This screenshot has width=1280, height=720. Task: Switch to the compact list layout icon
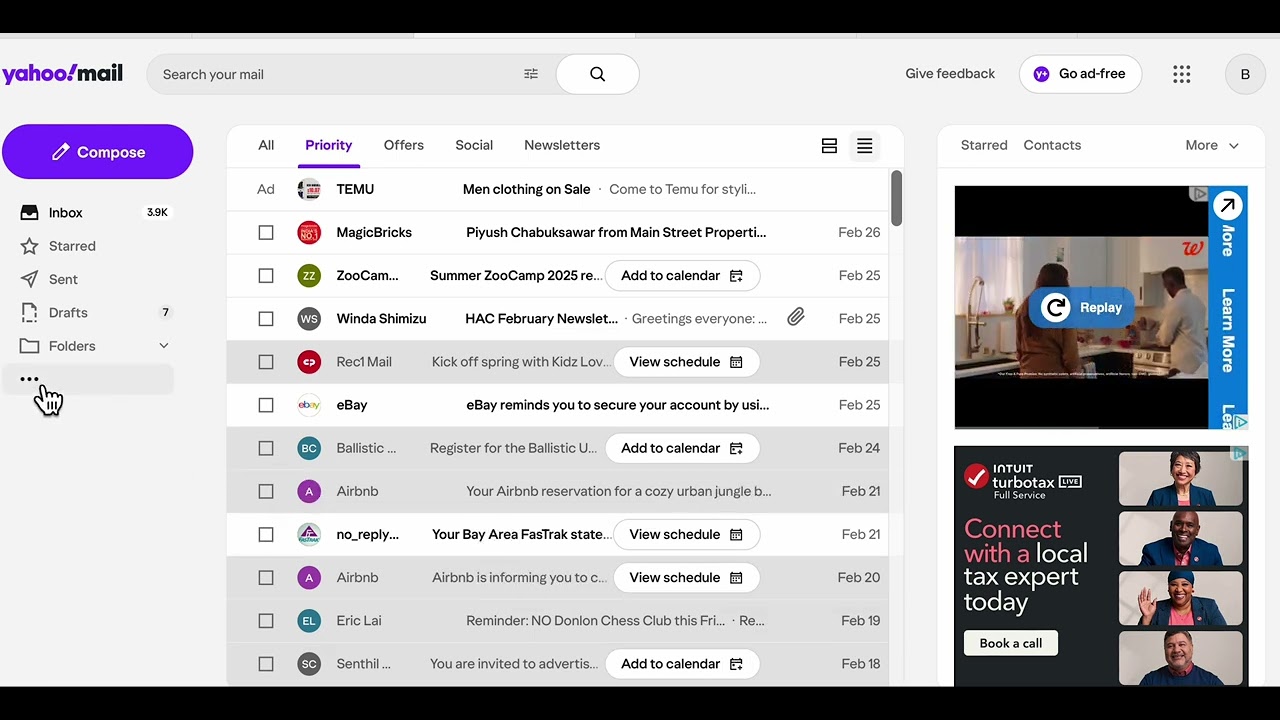click(865, 146)
